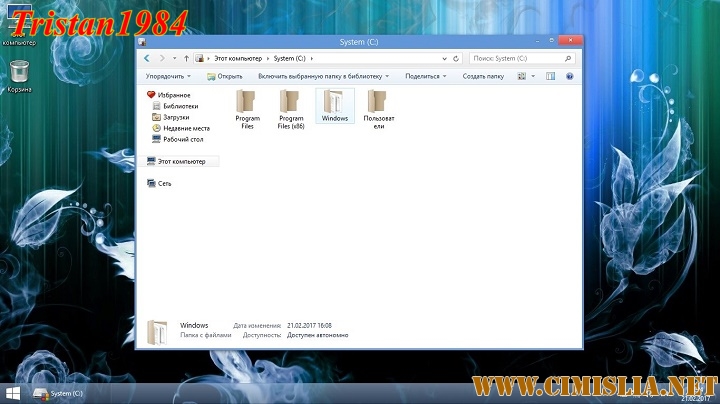Open address bar history dropdown
The height and width of the screenshot is (404, 720).
(x=444, y=58)
